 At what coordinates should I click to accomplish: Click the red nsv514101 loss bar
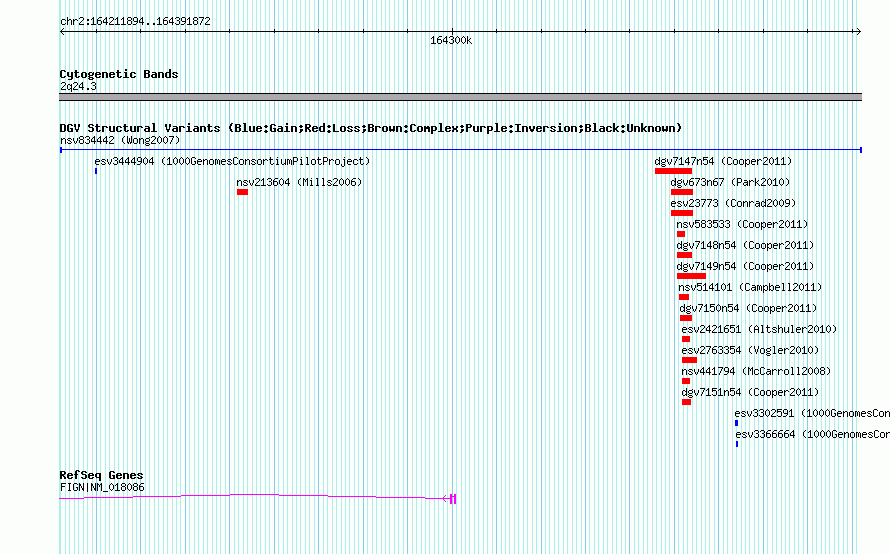pyautogui.click(x=684, y=297)
